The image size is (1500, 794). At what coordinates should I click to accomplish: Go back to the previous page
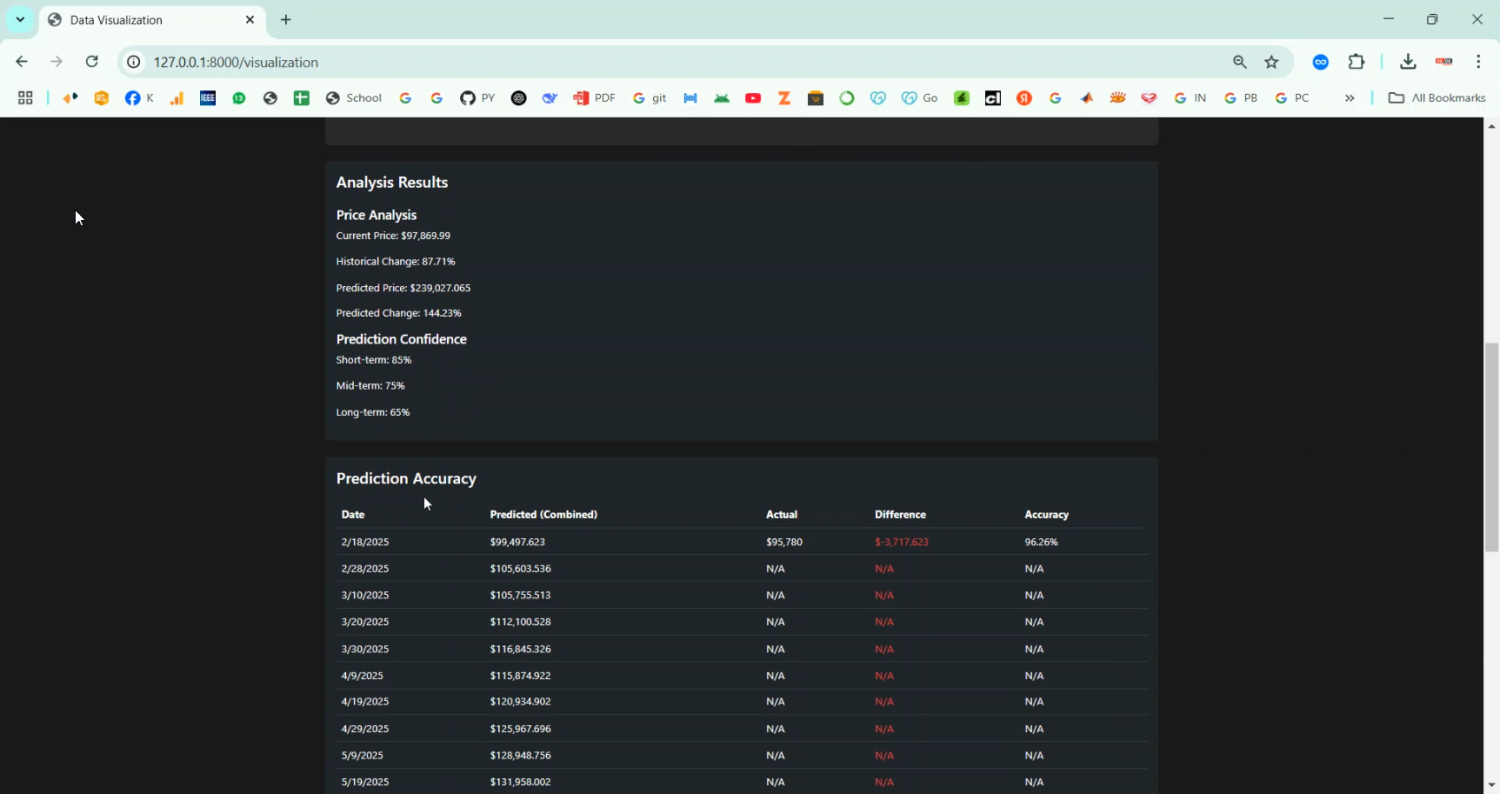[x=22, y=62]
